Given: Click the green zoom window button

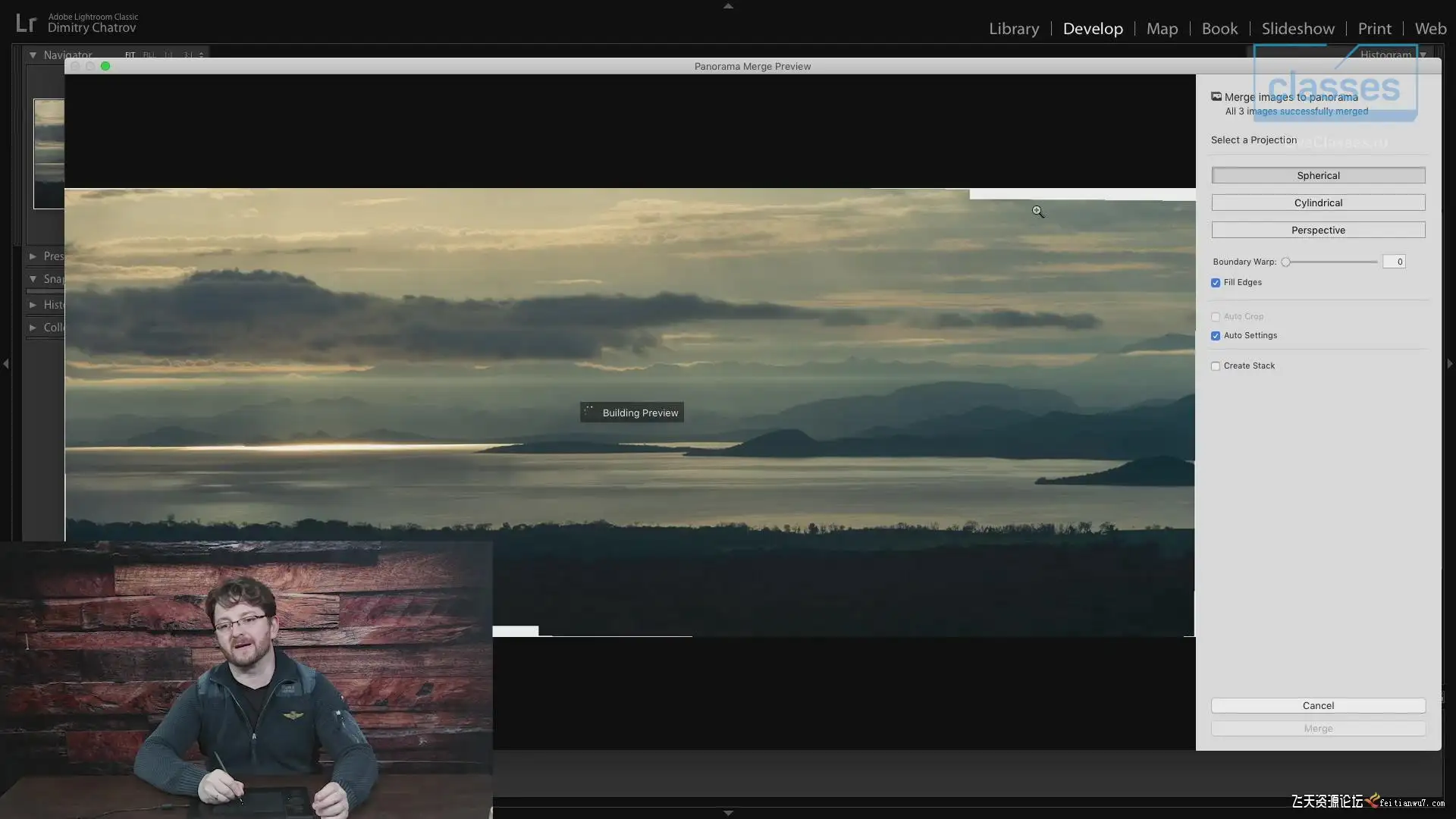Looking at the screenshot, I should pyautogui.click(x=105, y=66).
